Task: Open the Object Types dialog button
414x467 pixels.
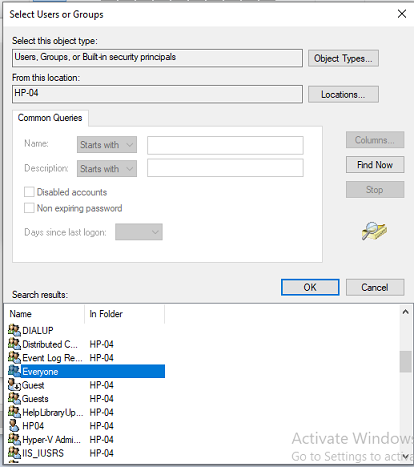Action: pyautogui.click(x=343, y=58)
